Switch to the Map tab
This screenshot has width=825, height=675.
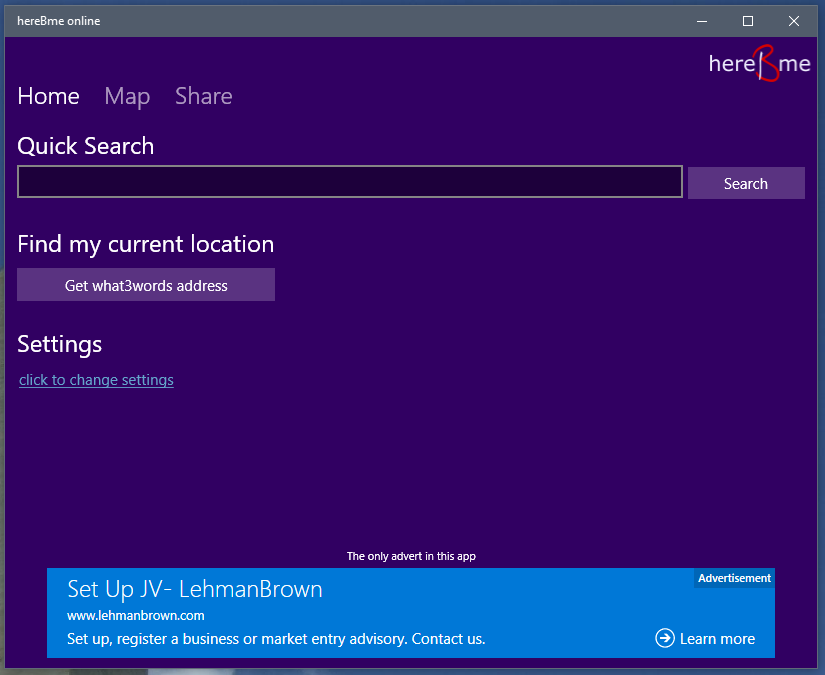(127, 97)
